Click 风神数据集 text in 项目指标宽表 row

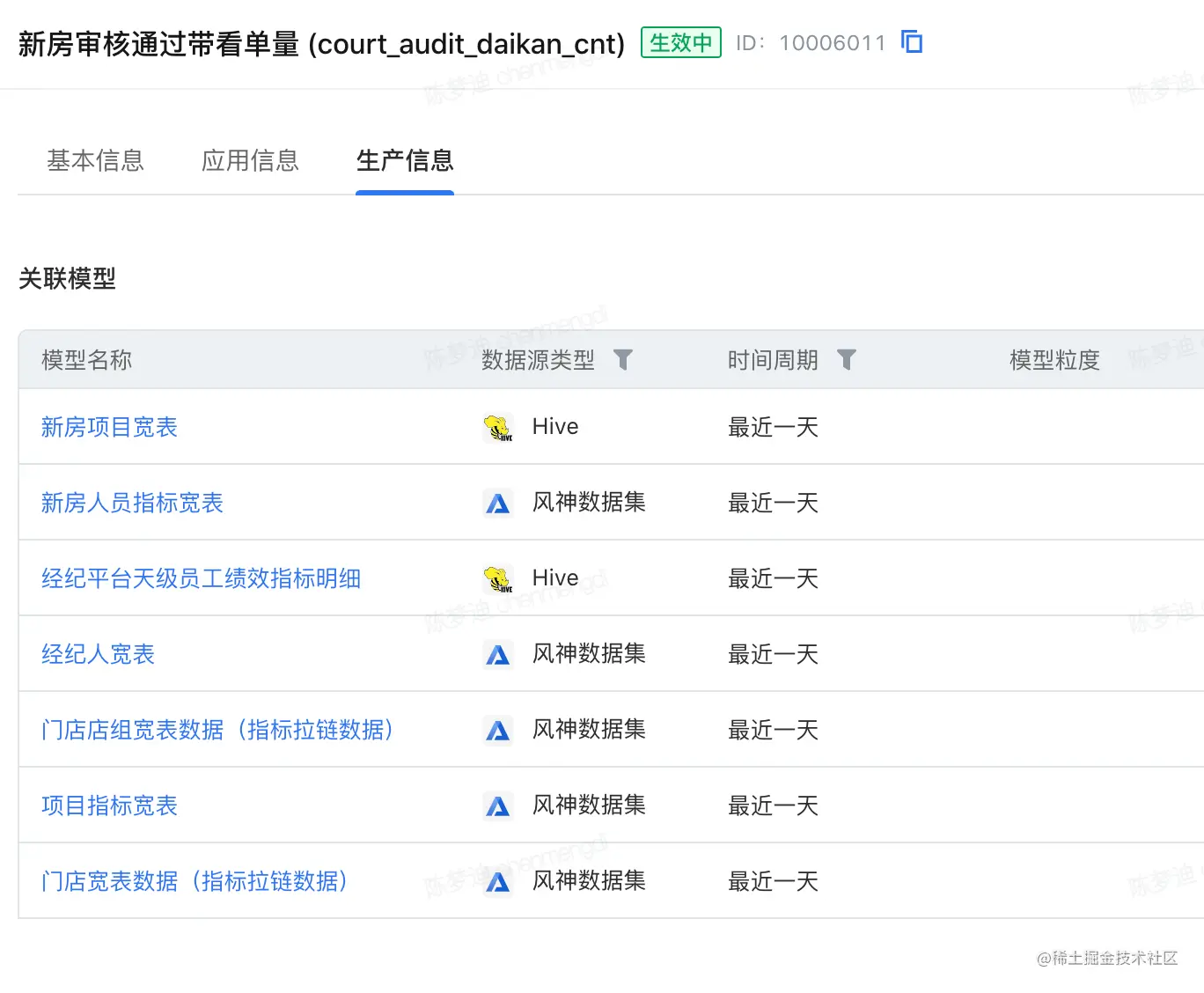(x=589, y=805)
